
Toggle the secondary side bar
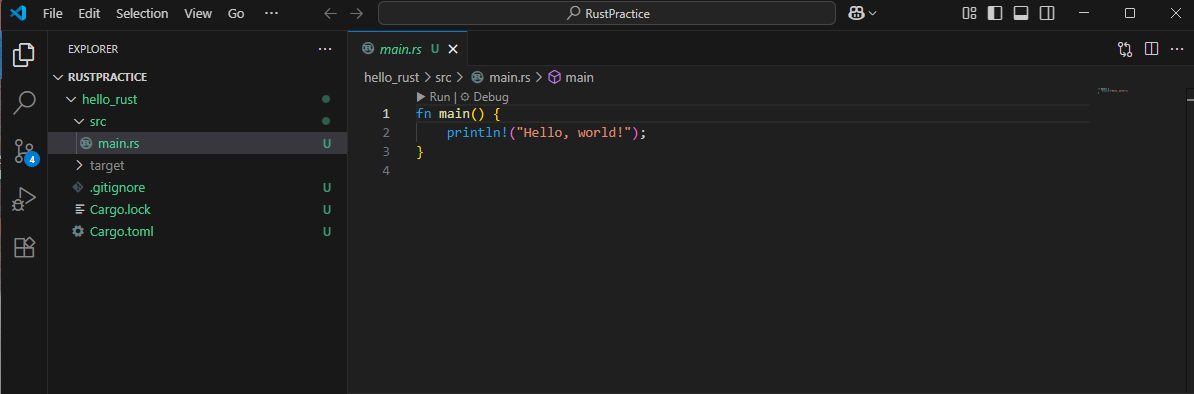click(x=1047, y=13)
